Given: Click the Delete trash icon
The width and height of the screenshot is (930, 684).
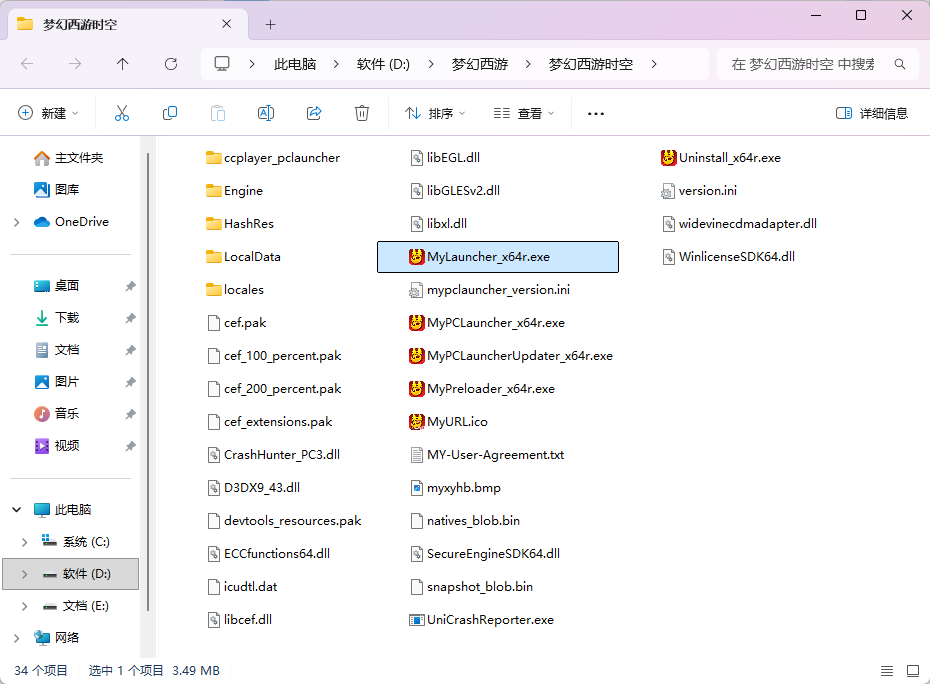Looking at the screenshot, I should pos(362,113).
